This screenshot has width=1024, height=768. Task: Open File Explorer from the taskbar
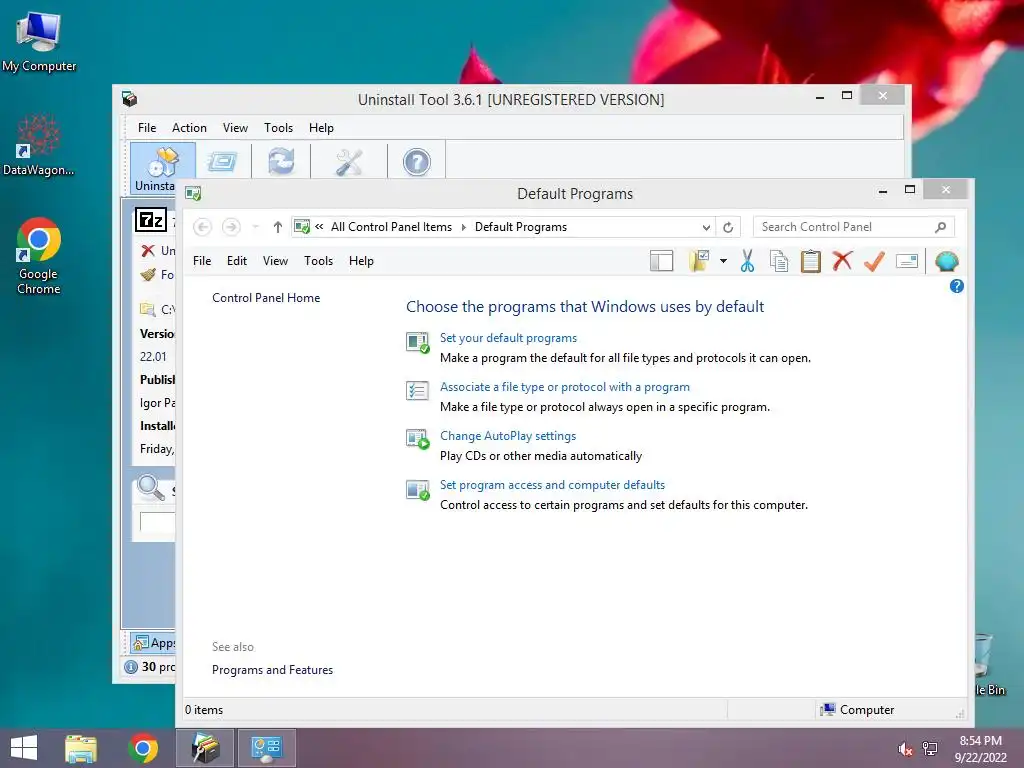[x=80, y=748]
